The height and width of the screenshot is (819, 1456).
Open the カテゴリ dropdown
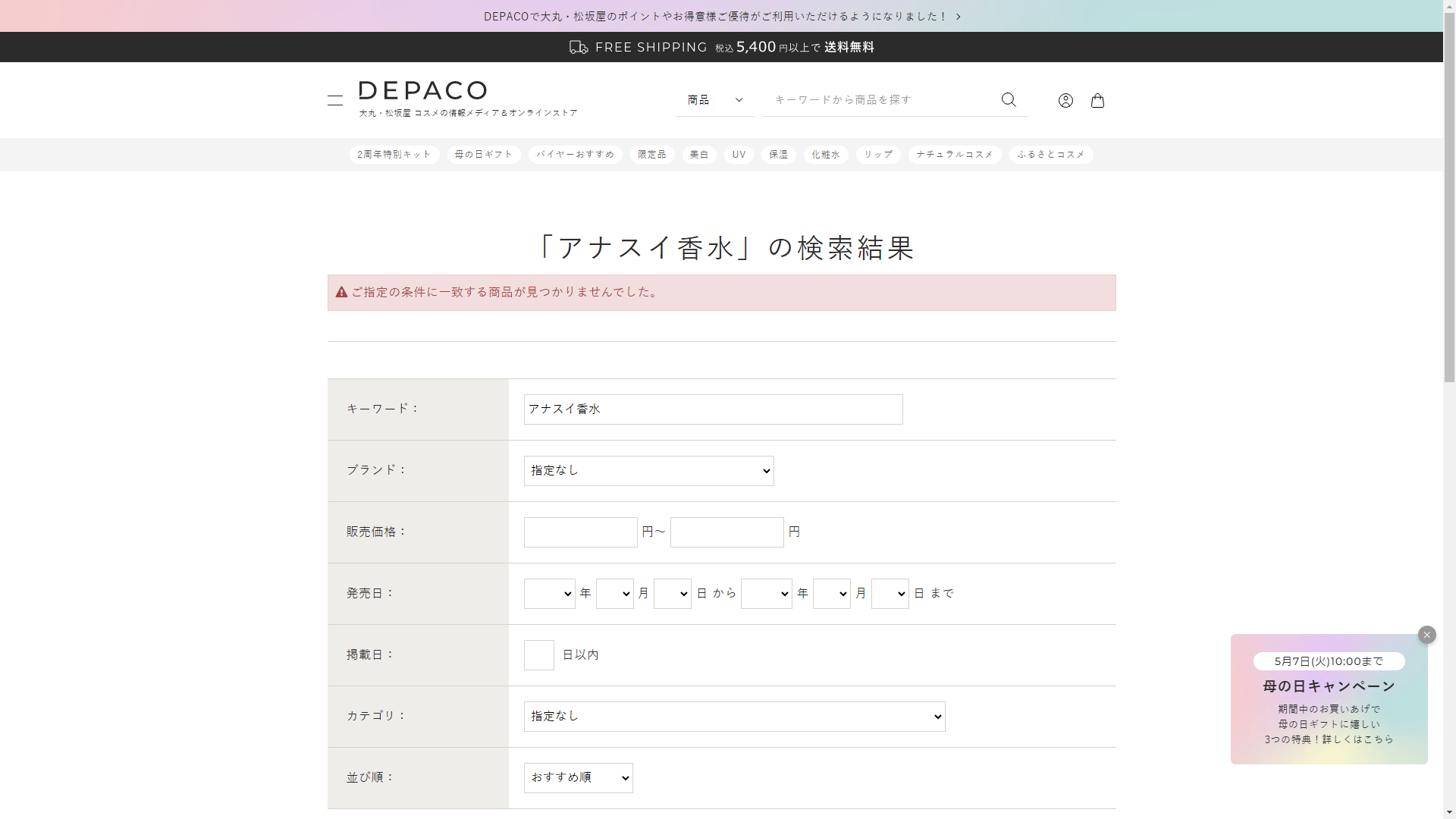[x=734, y=717]
